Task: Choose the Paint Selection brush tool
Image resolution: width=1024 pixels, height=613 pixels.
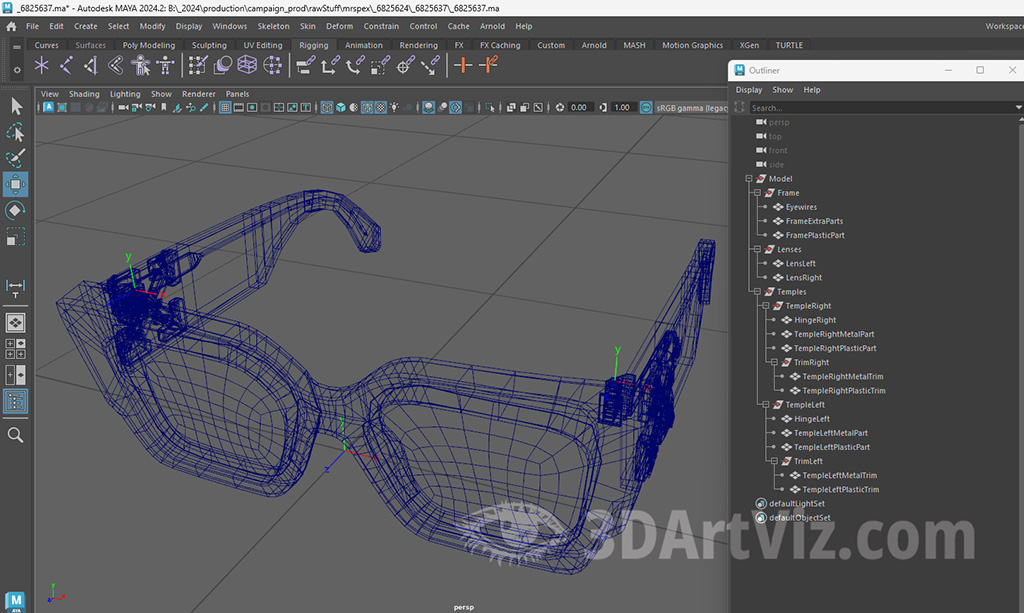Action: point(16,158)
